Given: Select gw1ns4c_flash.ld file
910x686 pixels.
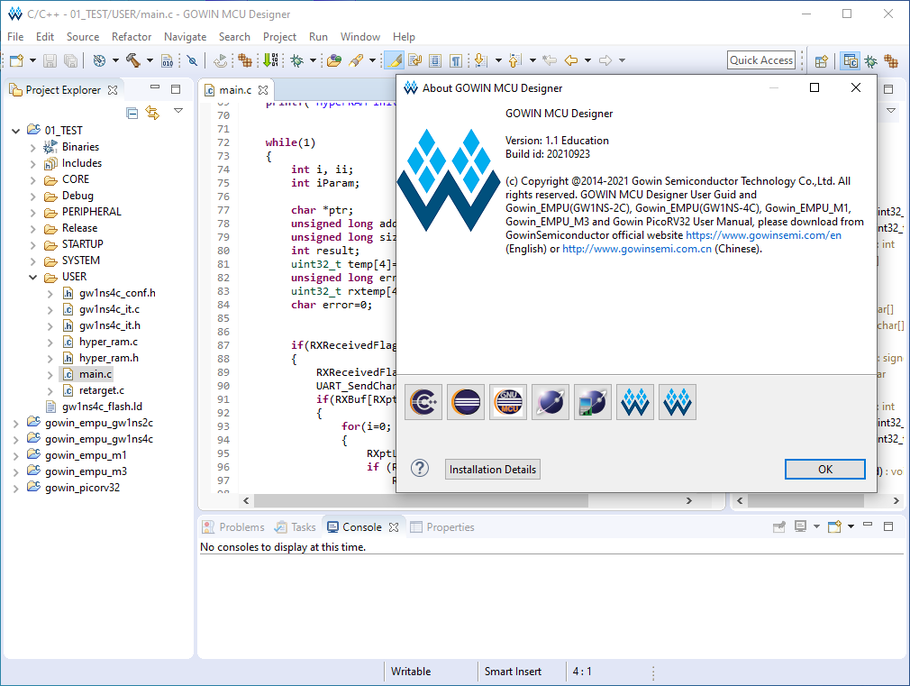Looking at the screenshot, I should coord(102,407).
